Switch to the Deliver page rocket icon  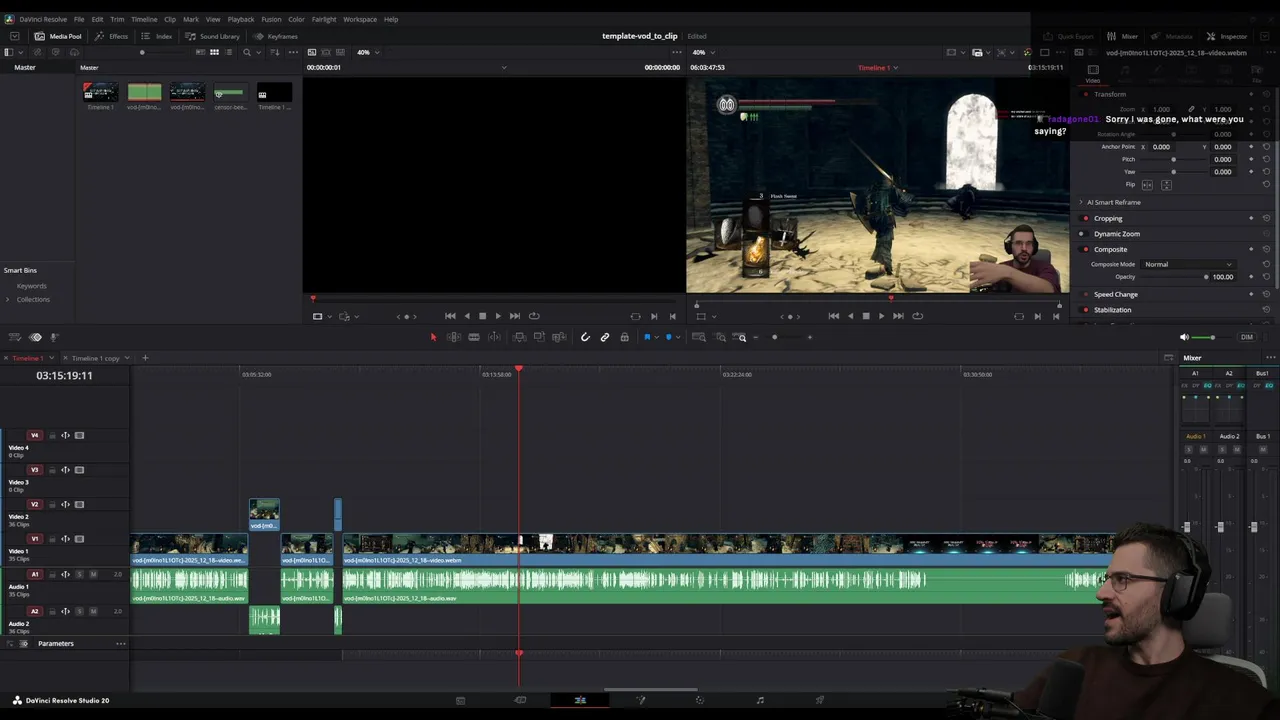820,700
